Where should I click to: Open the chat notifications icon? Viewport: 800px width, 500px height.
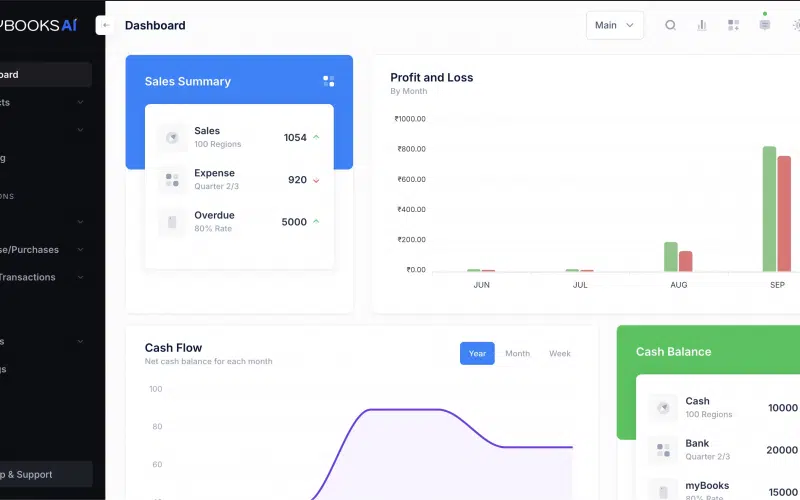pyautogui.click(x=765, y=25)
